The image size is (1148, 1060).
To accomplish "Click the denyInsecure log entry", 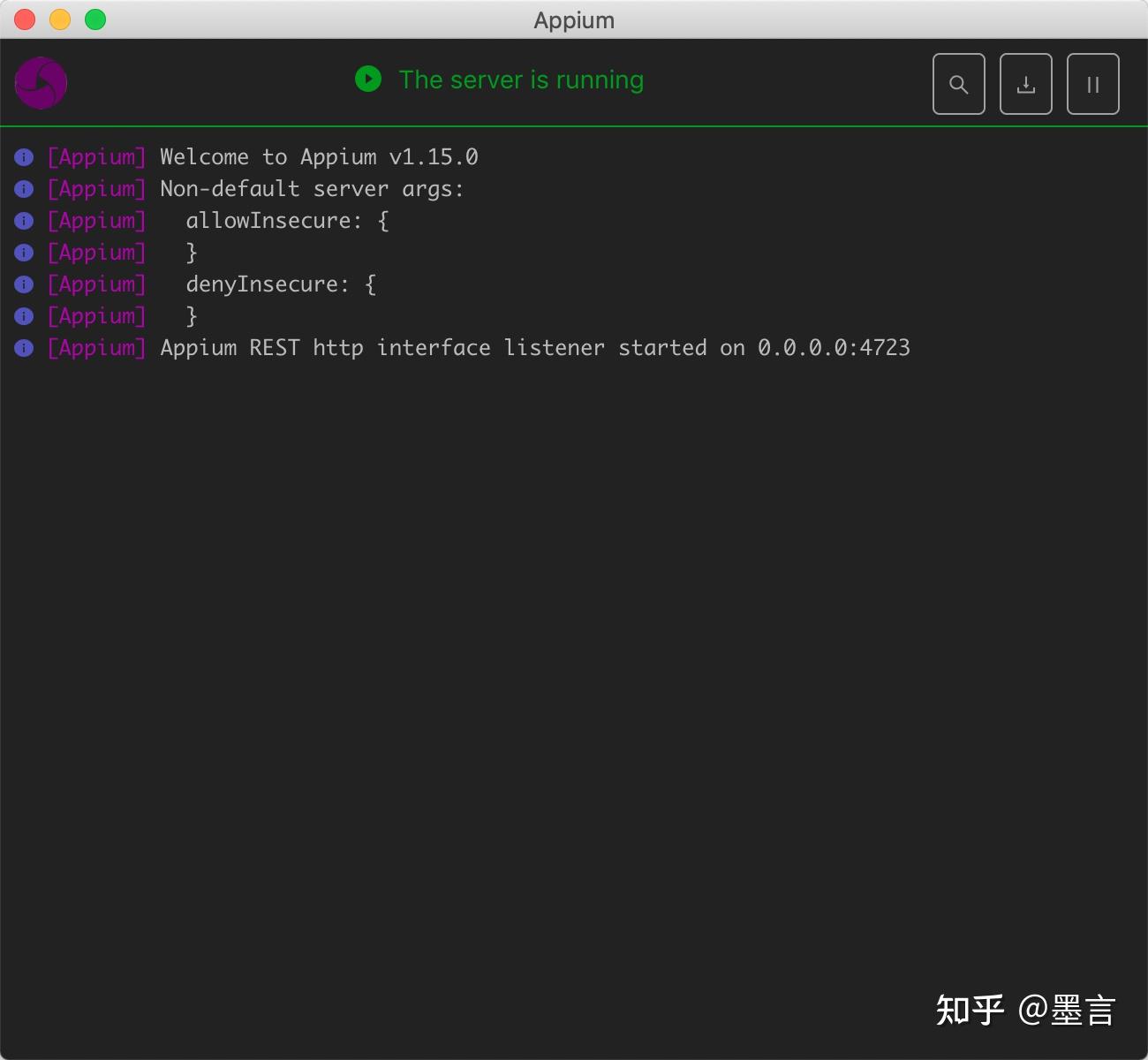I will 279,284.
